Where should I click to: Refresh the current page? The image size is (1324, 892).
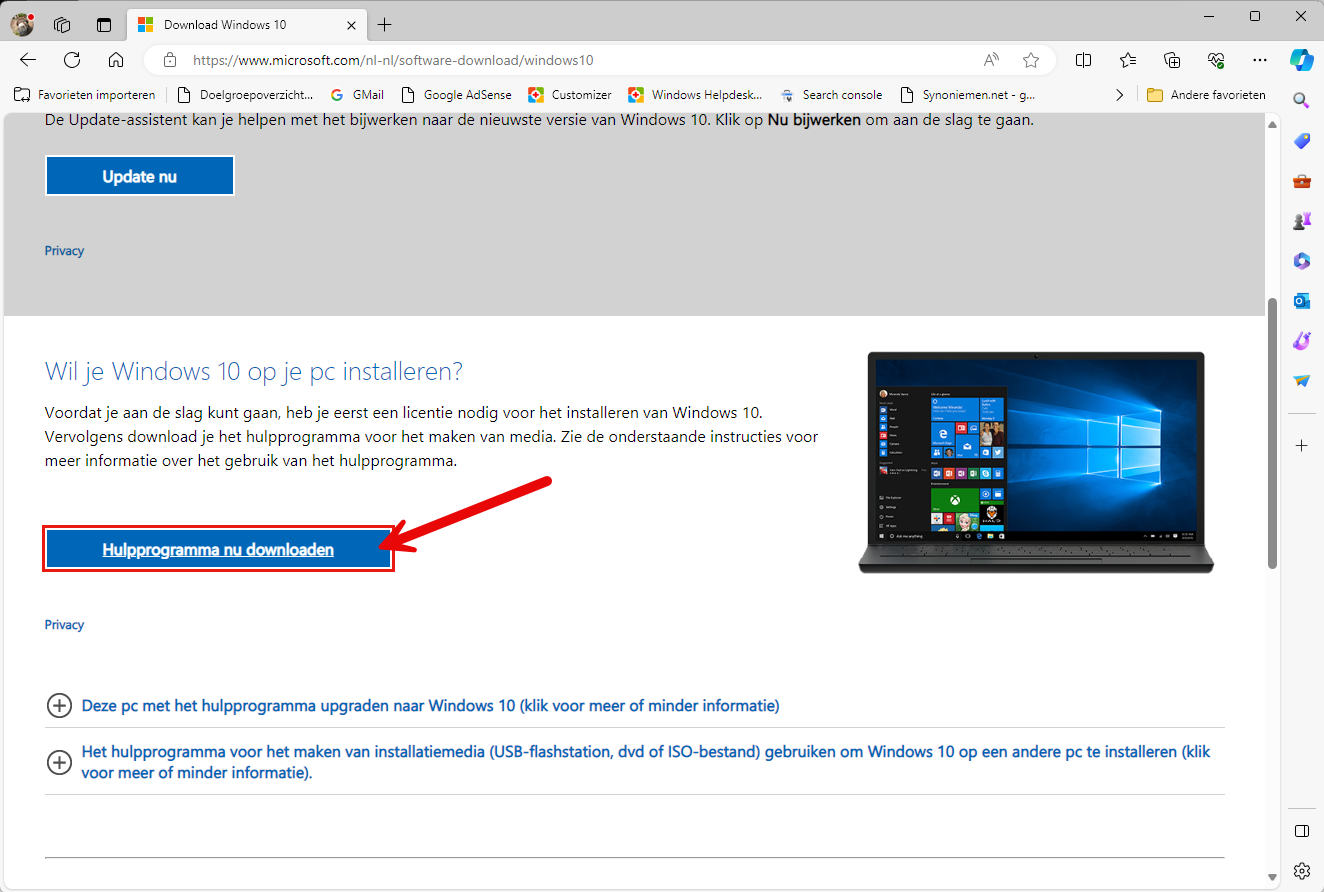[72, 60]
